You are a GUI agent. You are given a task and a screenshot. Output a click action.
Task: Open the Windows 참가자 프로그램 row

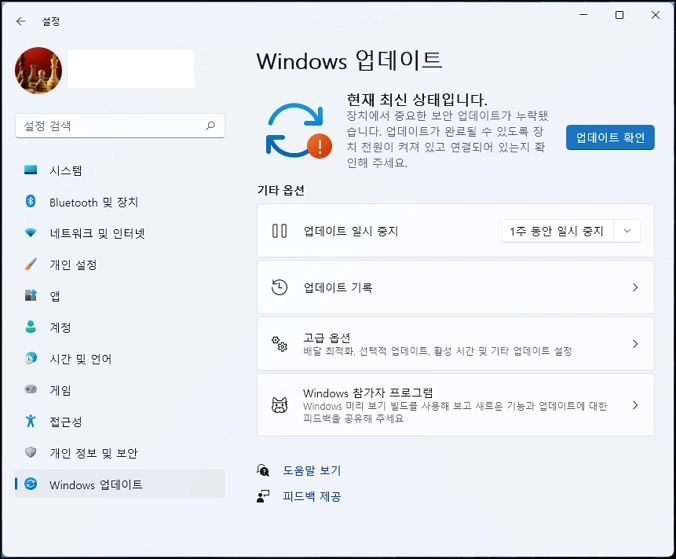coord(456,405)
